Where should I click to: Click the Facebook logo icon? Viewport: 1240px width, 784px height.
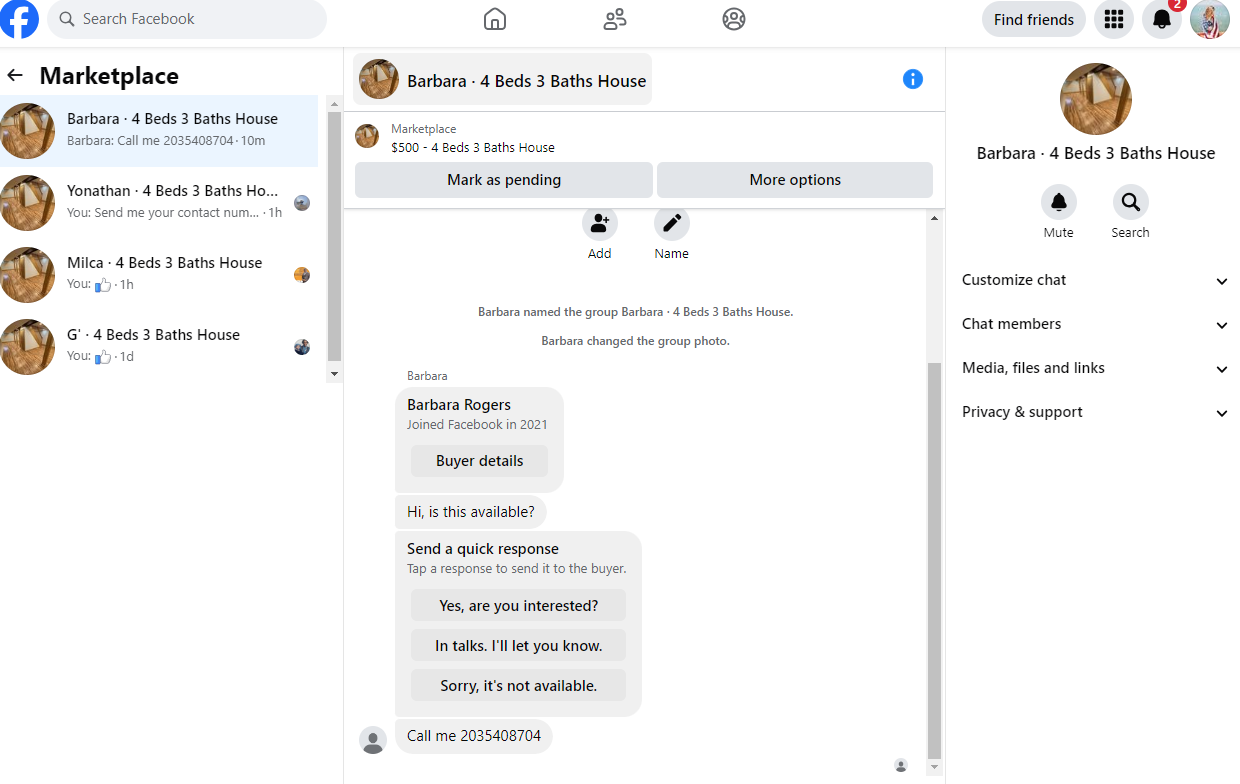coord(19,19)
